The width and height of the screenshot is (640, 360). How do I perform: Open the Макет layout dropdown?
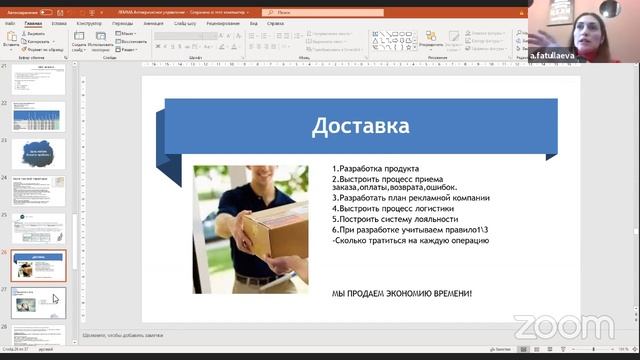click(126, 33)
